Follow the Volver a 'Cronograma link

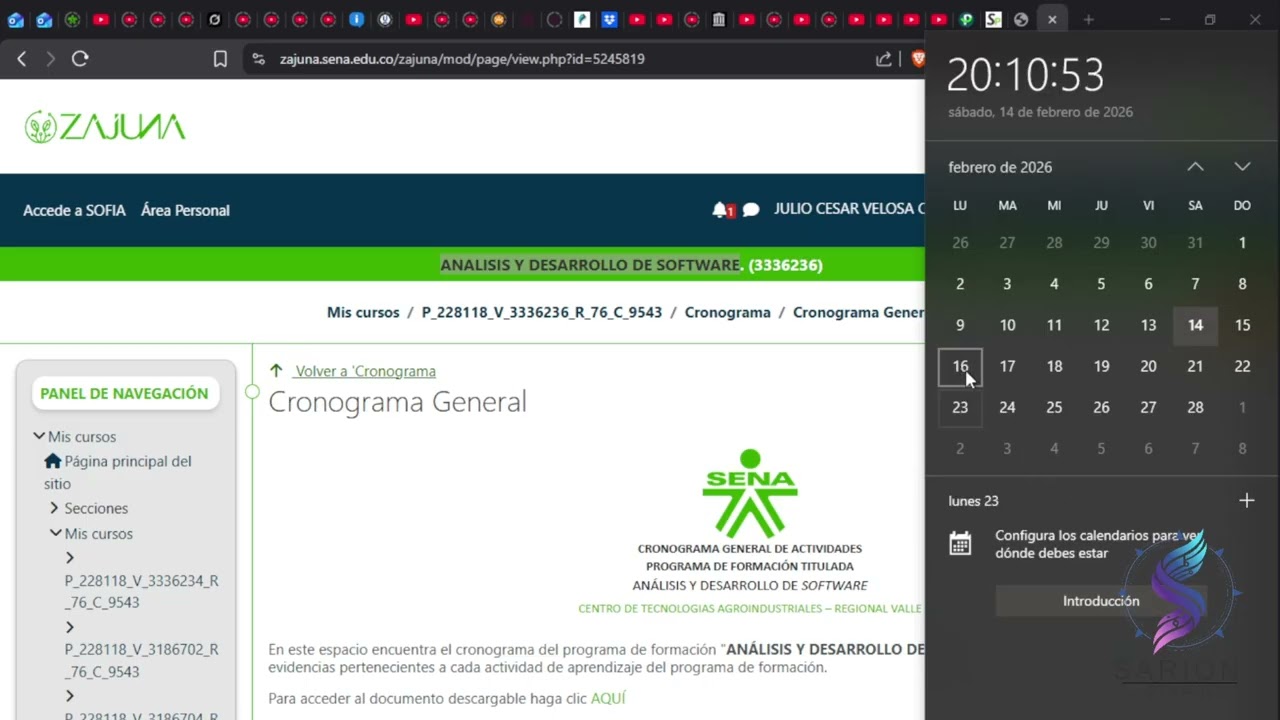tap(365, 371)
